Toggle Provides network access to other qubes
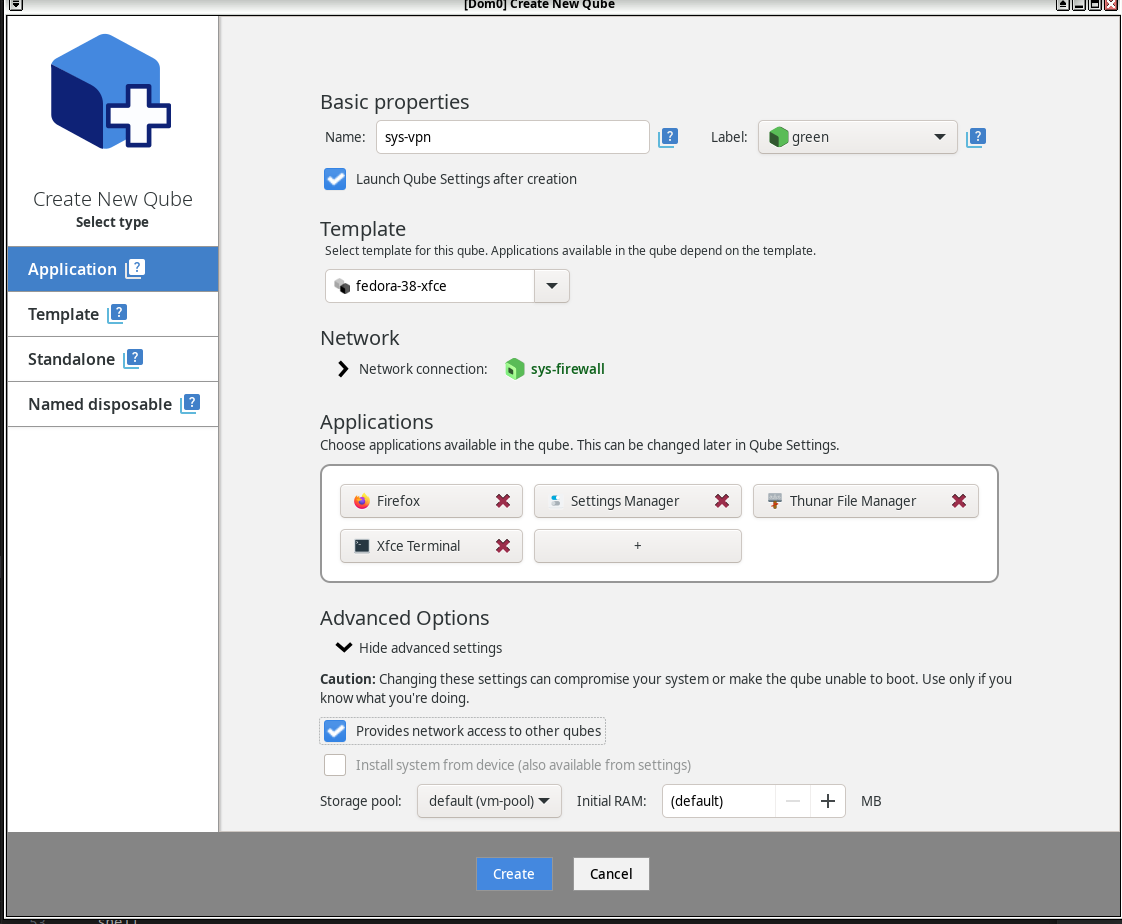1122x924 pixels. coord(335,731)
